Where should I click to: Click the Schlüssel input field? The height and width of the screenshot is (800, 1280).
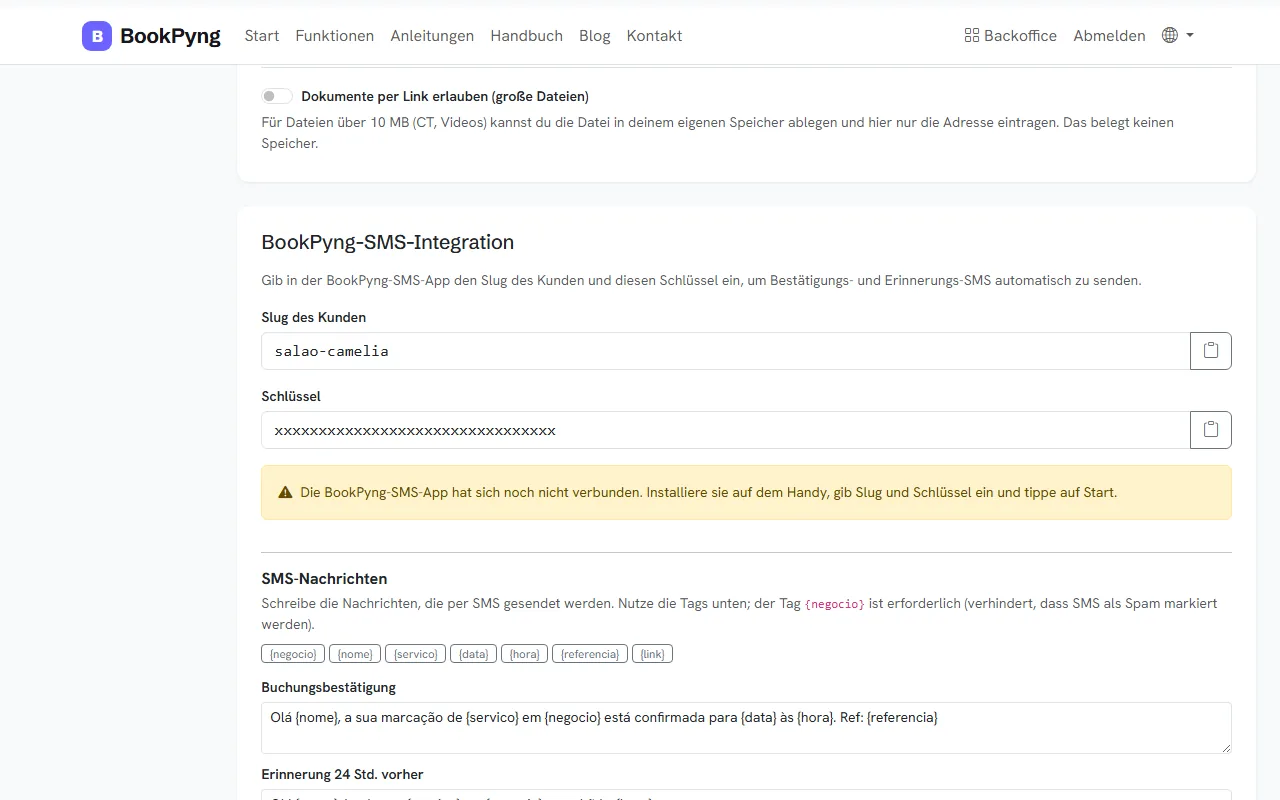pyautogui.click(x=725, y=430)
